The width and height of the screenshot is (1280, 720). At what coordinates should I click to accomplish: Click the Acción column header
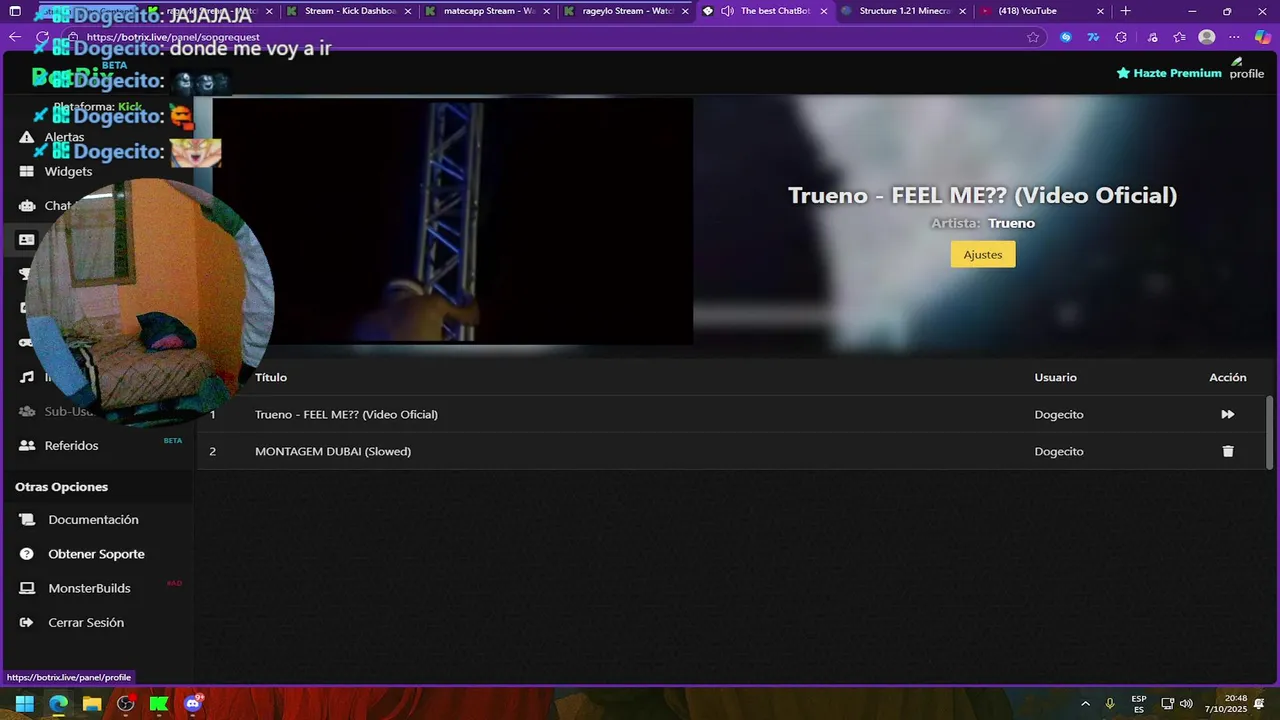click(x=1228, y=377)
